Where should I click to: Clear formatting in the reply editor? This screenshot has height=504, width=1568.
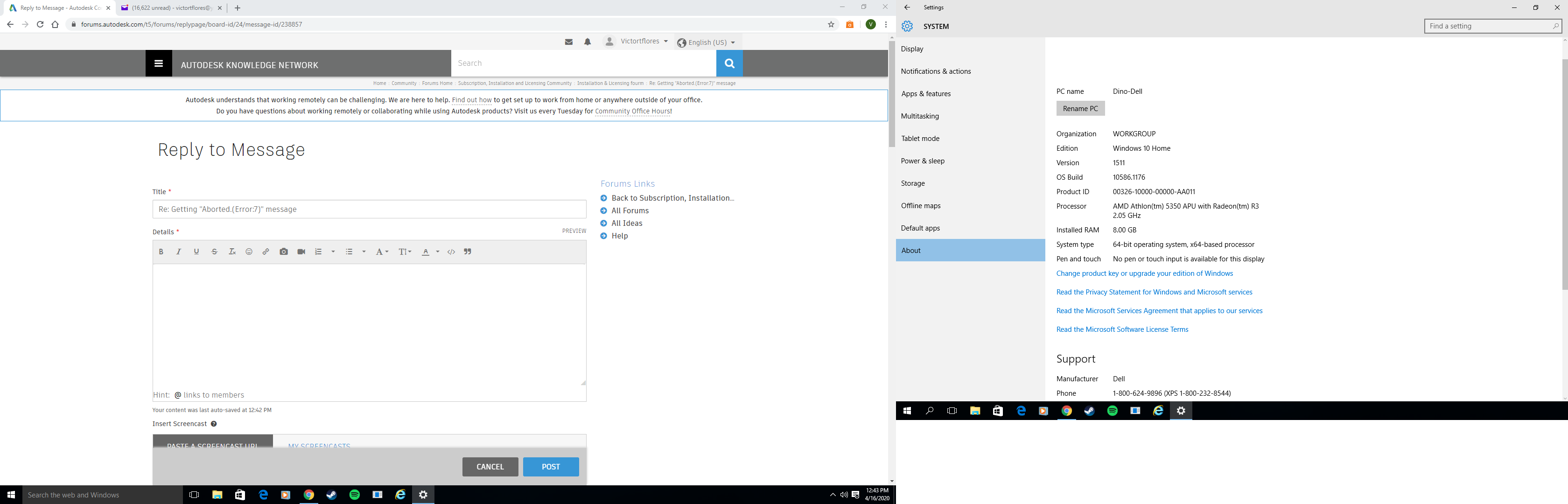pyautogui.click(x=232, y=252)
